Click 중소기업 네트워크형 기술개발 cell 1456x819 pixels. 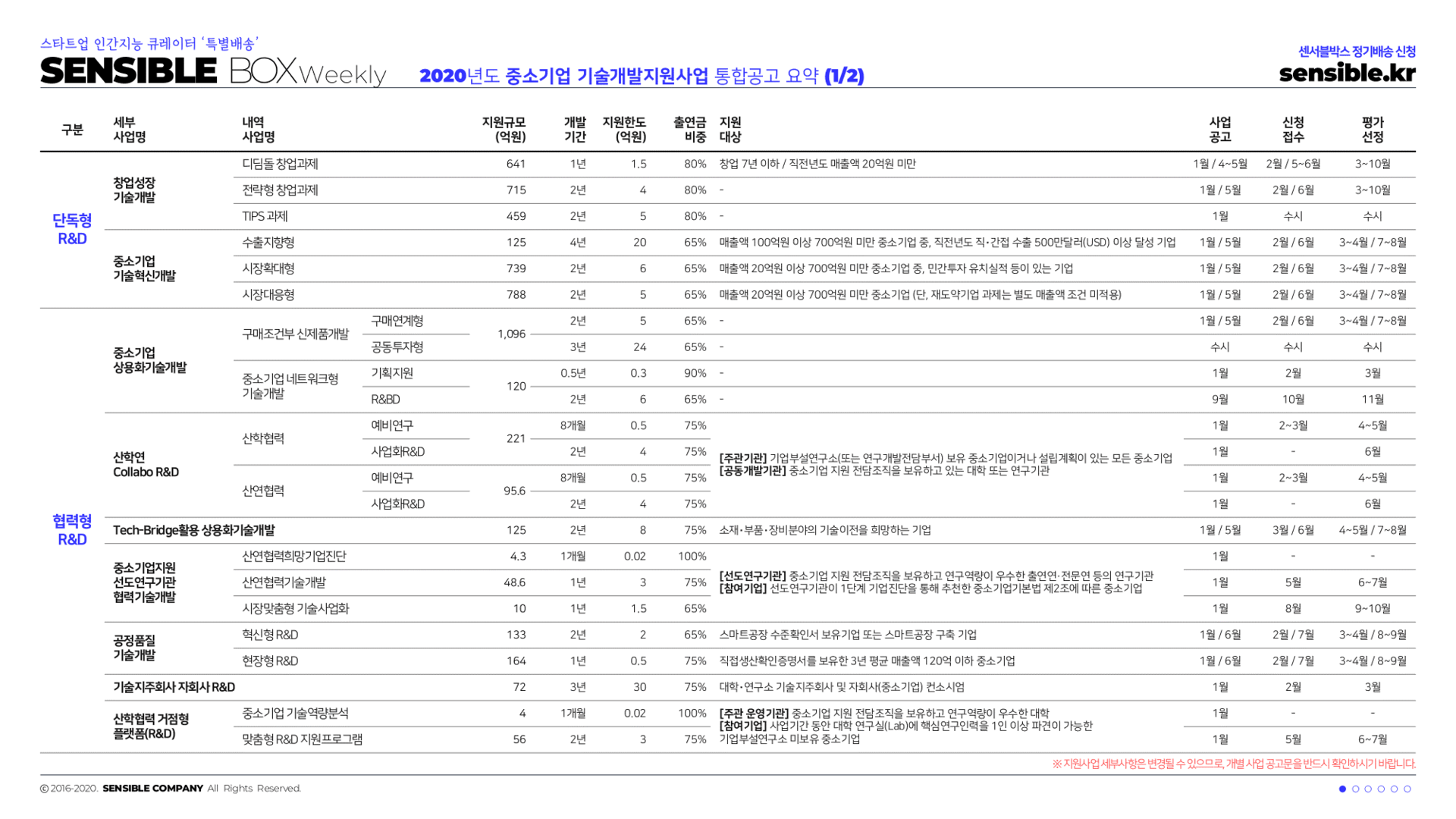click(x=290, y=386)
